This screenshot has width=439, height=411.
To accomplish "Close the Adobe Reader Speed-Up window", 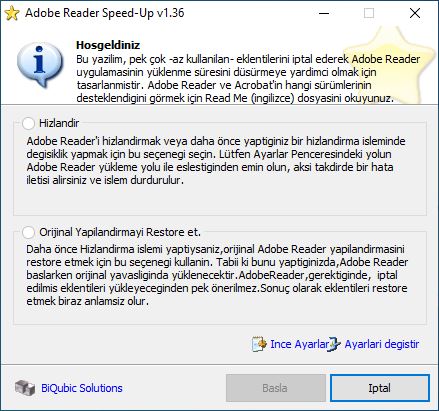I will click(415, 13).
